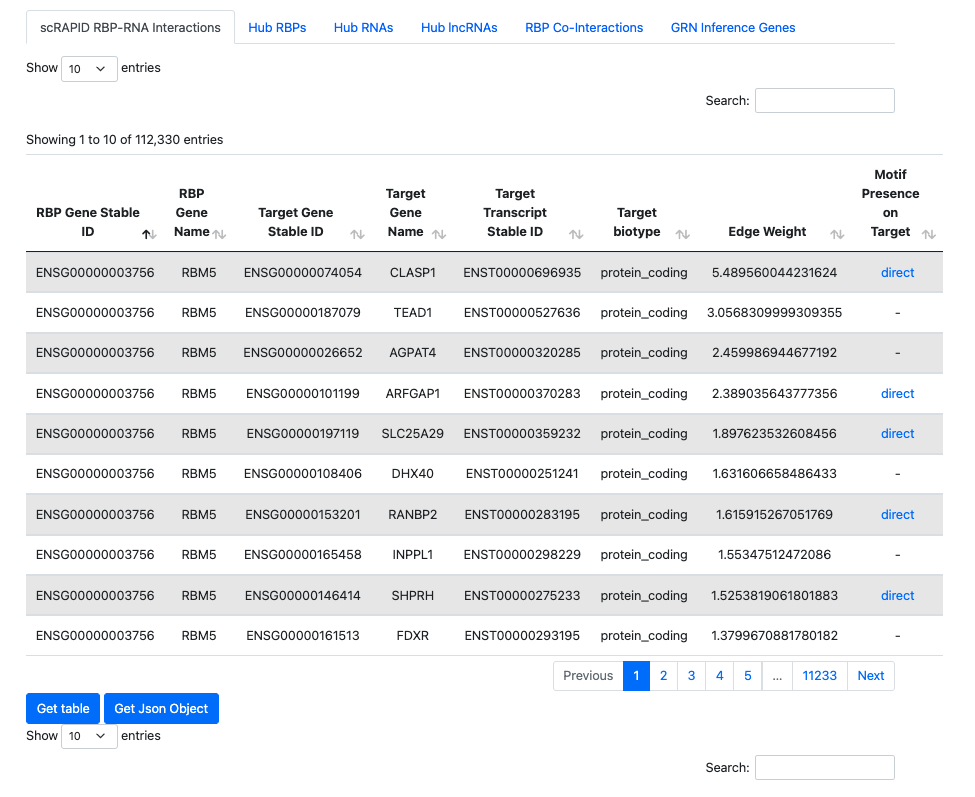Click sort icon for Motif Presence on Target

929,234
